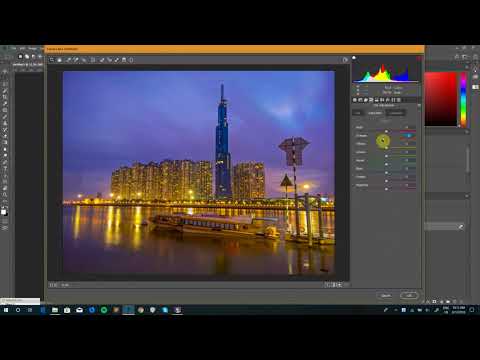Image resolution: width=480 pixels, height=360 pixels.
Task: Select the Transform tool
Action: (93, 60)
